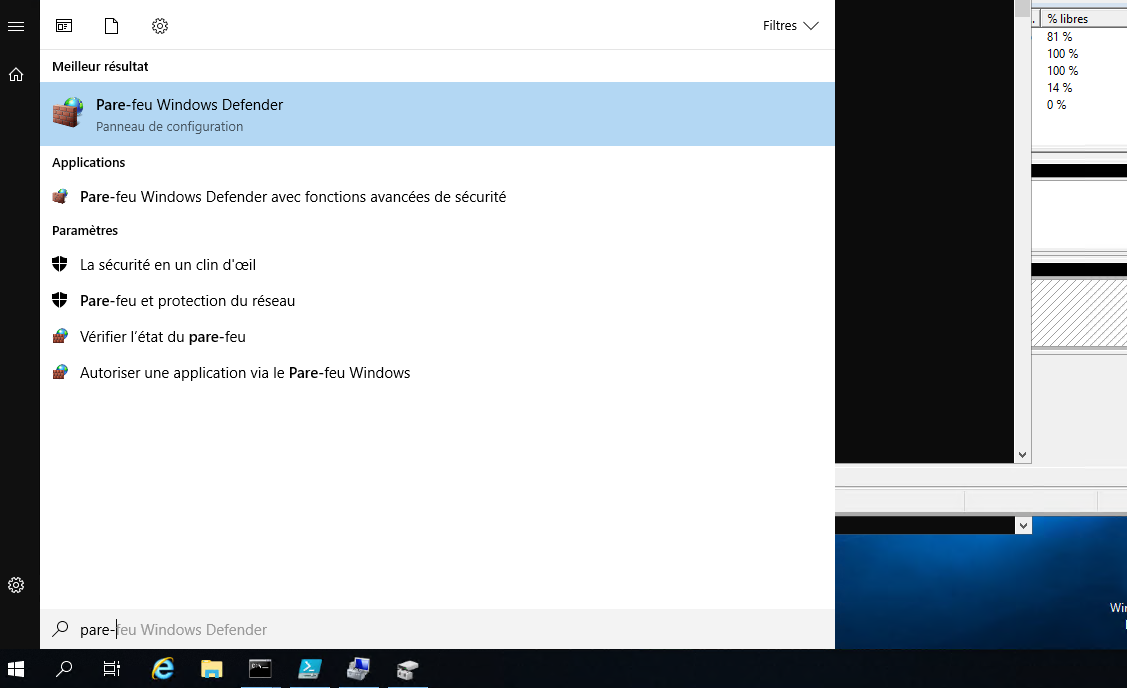Image resolution: width=1127 pixels, height=688 pixels.
Task: Open Pare-feu Windows Defender best result
Action: 437,114
